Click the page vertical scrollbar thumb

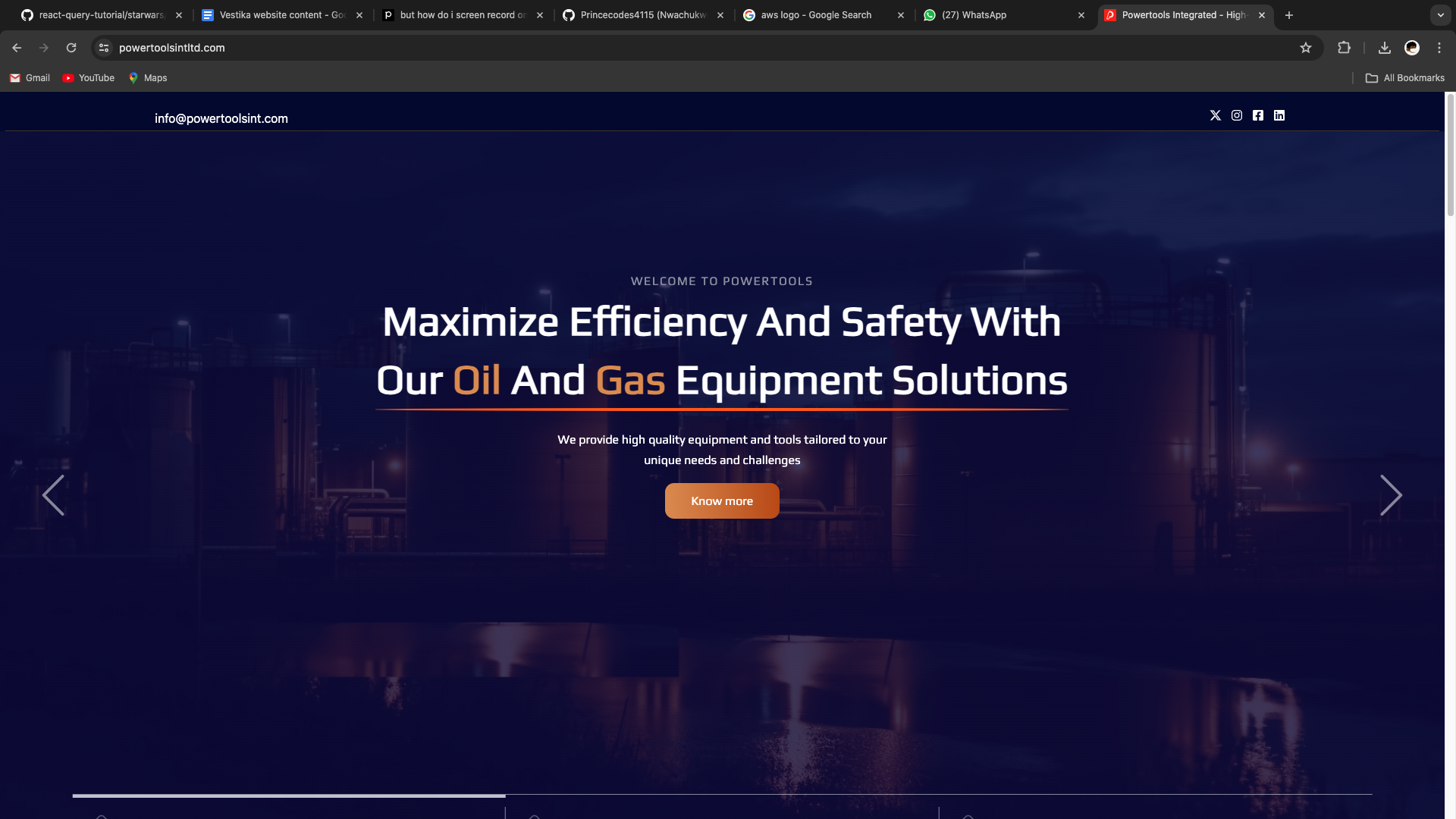pos(1450,155)
